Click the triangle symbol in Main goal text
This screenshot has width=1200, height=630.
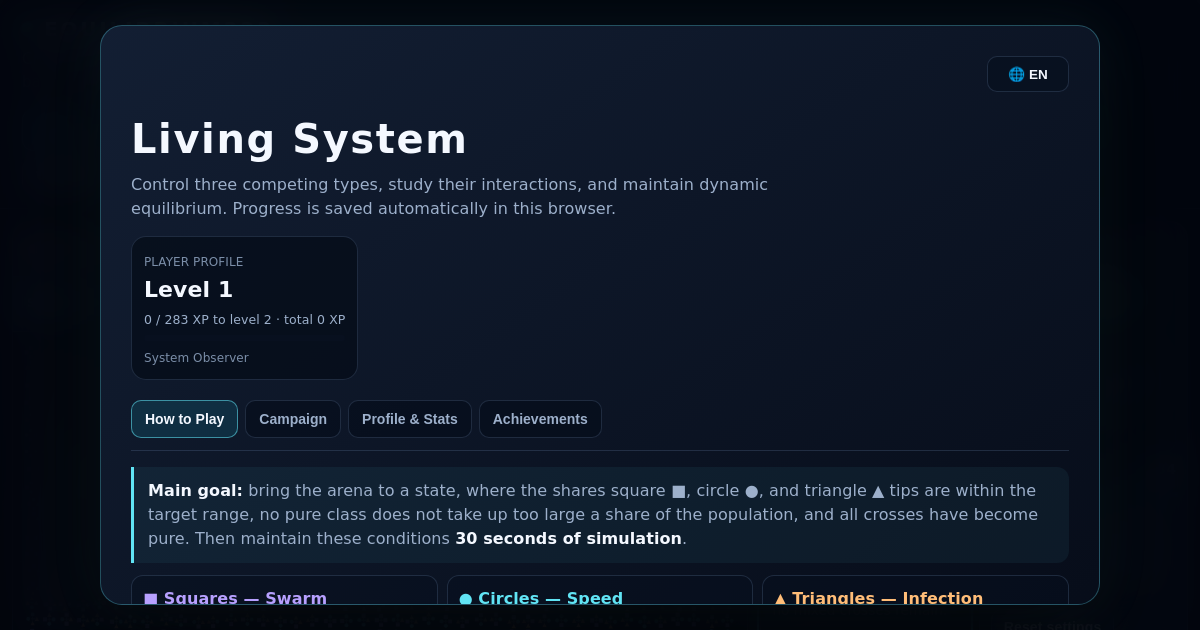pos(877,491)
